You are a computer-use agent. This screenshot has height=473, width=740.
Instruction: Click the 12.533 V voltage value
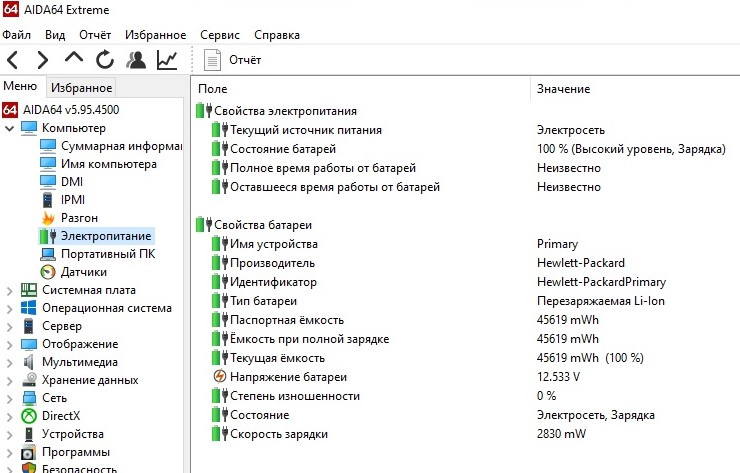click(558, 377)
